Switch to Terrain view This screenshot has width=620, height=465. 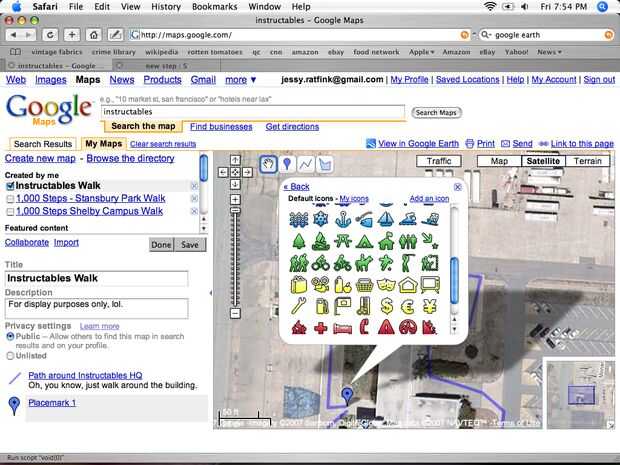coord(588,161)
